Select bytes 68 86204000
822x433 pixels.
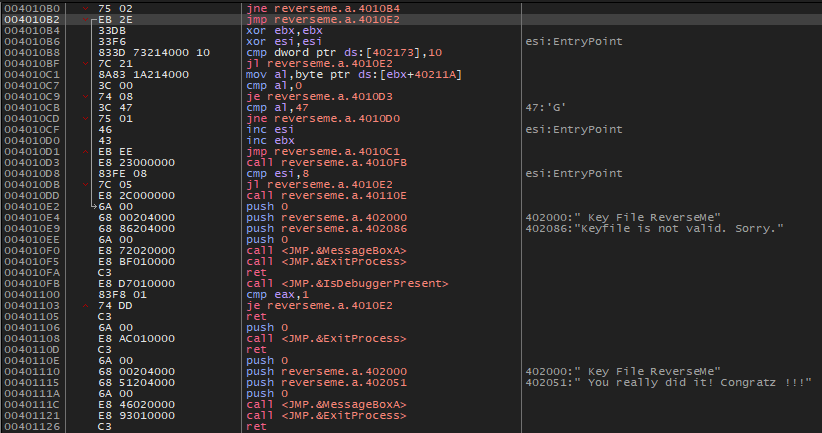pyautogui.click(x=136, y=229)
